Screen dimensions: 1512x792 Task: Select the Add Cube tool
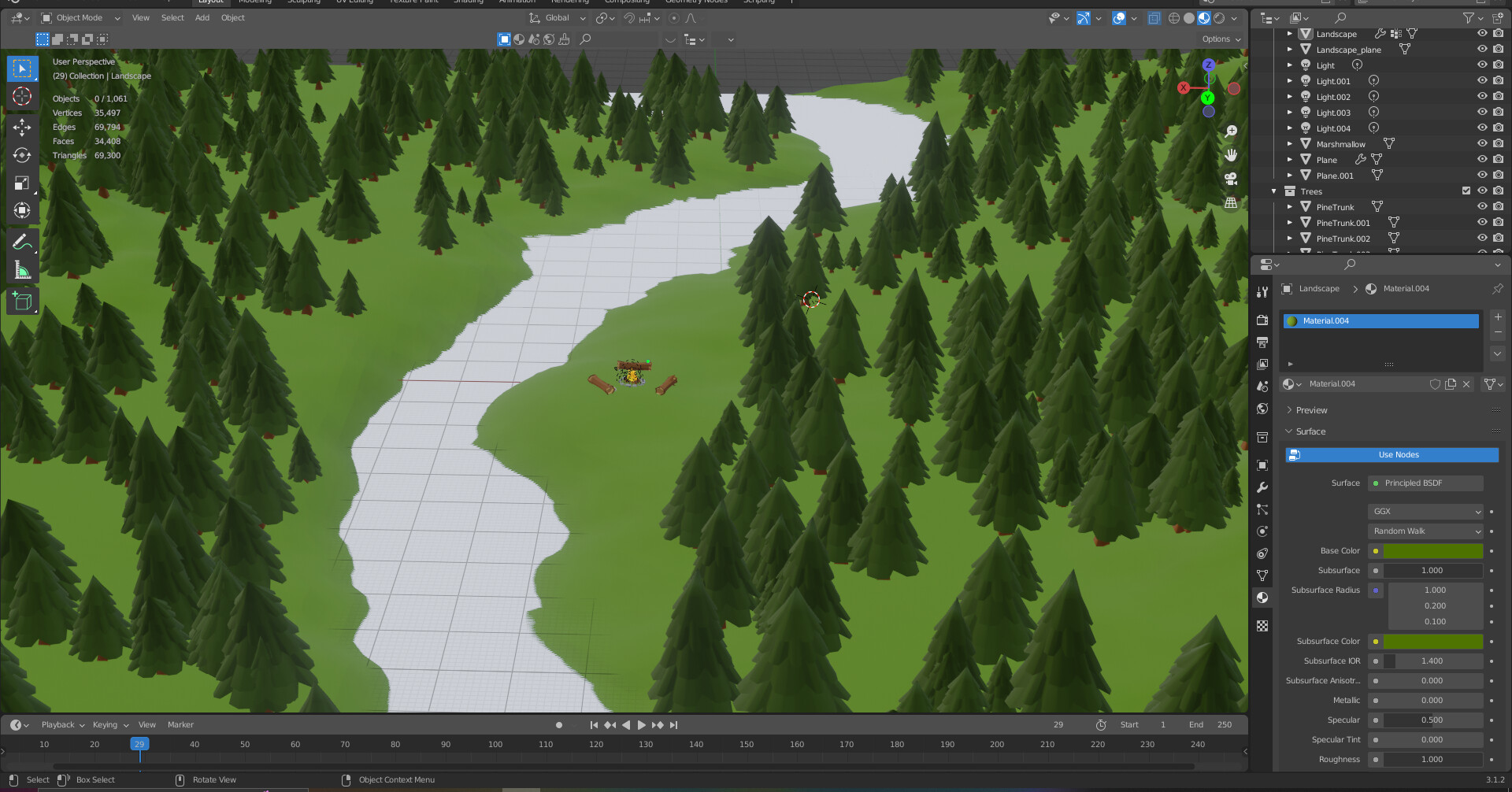point(22,301)
